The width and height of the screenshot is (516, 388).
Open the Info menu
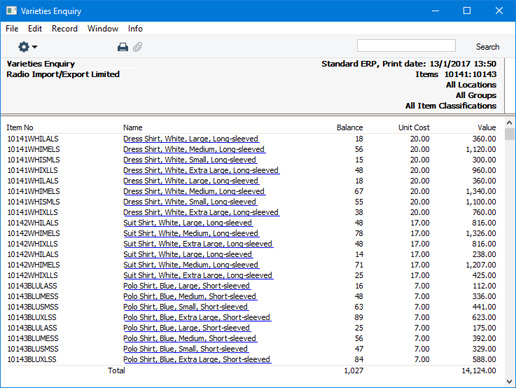click(x=135, y=29)
